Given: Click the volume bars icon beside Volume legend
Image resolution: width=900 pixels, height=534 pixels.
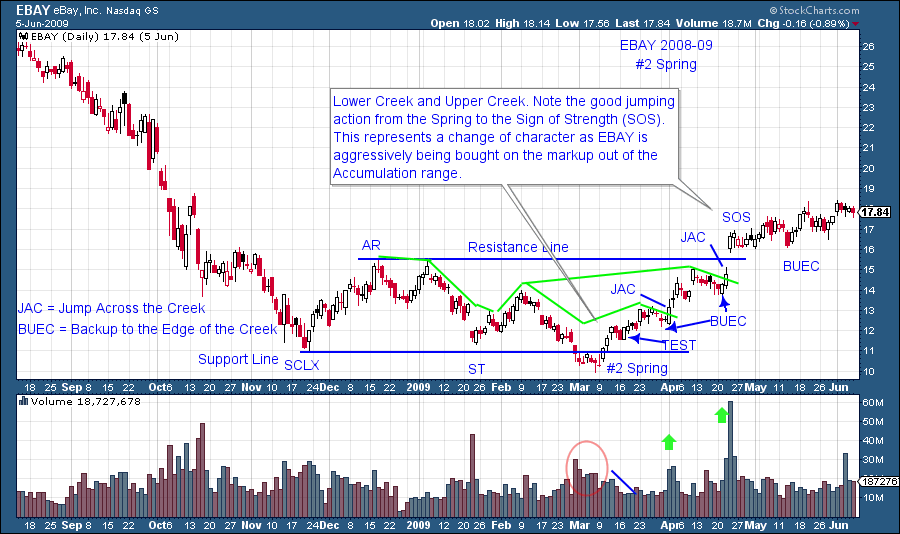Looking at the screenshot, I should pos(24,401).
